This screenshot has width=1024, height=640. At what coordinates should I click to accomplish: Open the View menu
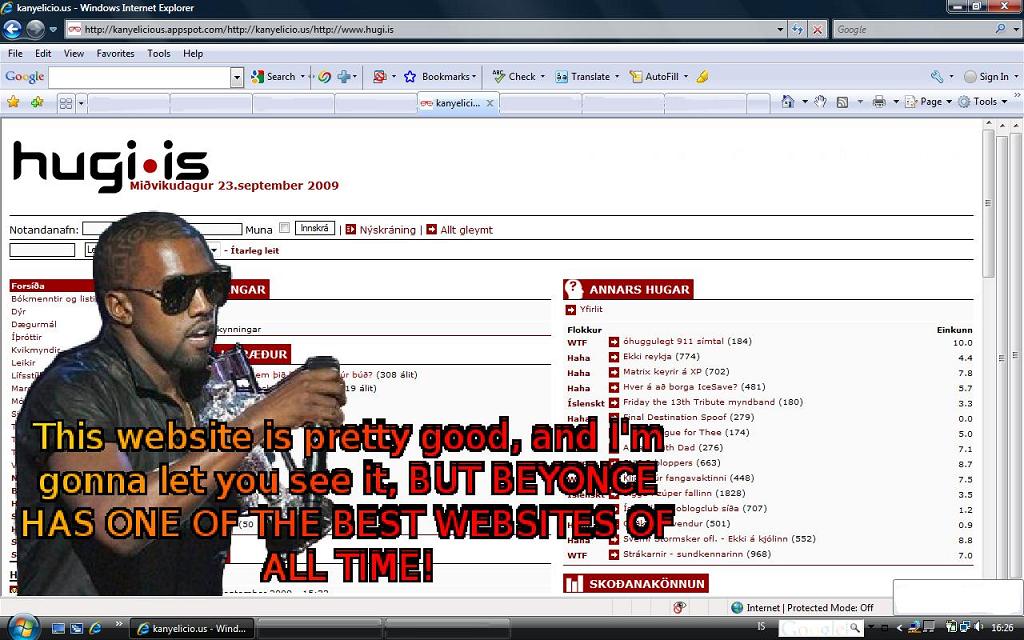pos(74,54)
